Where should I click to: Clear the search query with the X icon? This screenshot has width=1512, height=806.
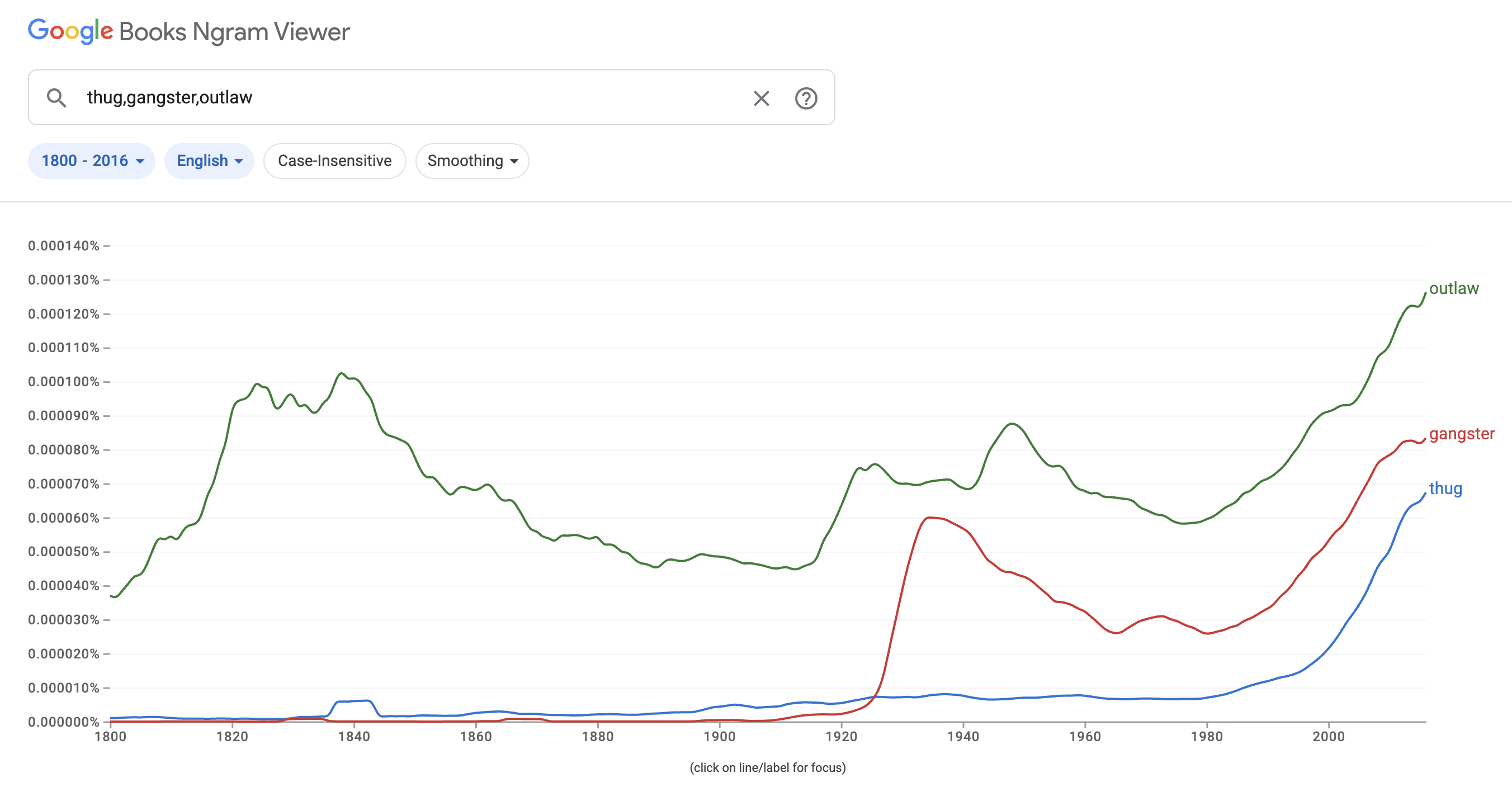point(760,98)
